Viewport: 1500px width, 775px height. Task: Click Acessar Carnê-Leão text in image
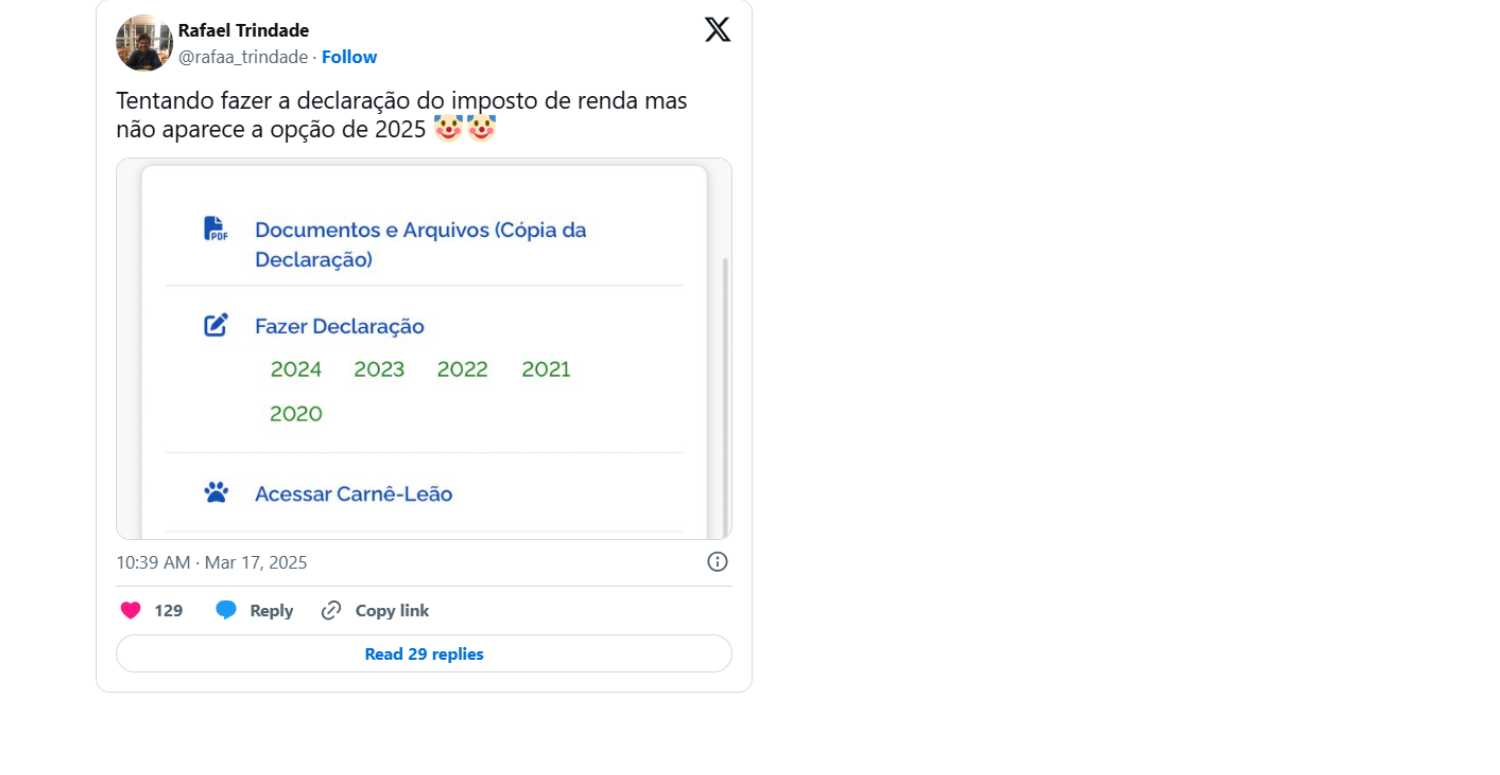pos(353,494)
